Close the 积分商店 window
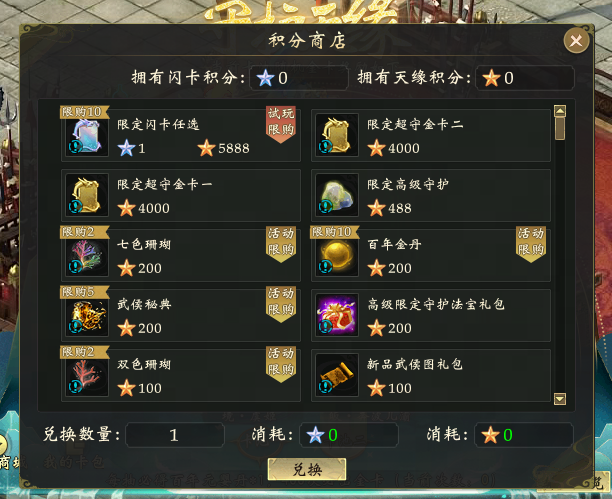This screenshot has height=499, width=612. pyautogui.click(x=576, y=41)
